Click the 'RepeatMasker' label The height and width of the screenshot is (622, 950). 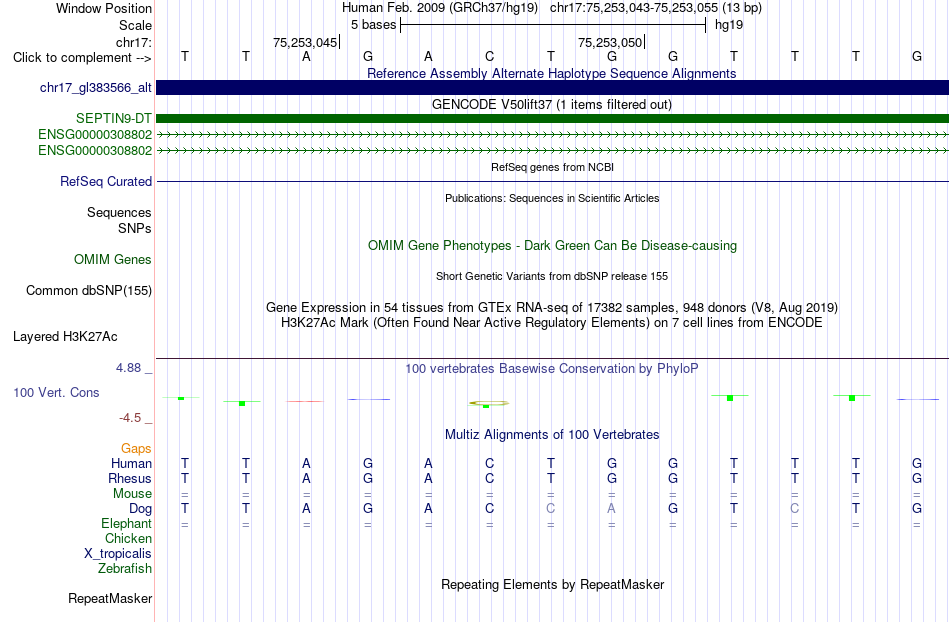(110, 598)
